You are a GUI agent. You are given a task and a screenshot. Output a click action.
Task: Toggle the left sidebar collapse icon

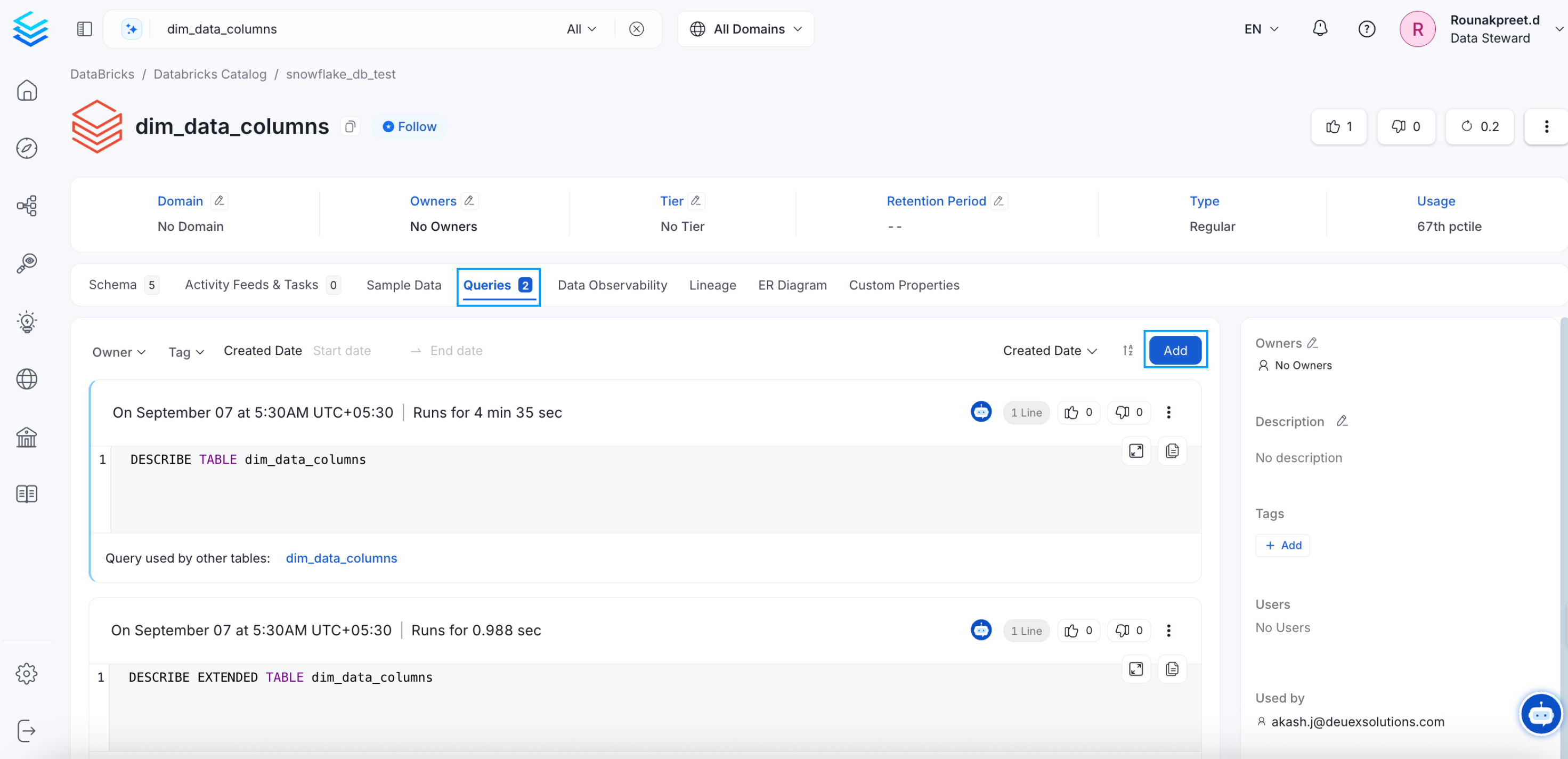click(x=85, y=29)
